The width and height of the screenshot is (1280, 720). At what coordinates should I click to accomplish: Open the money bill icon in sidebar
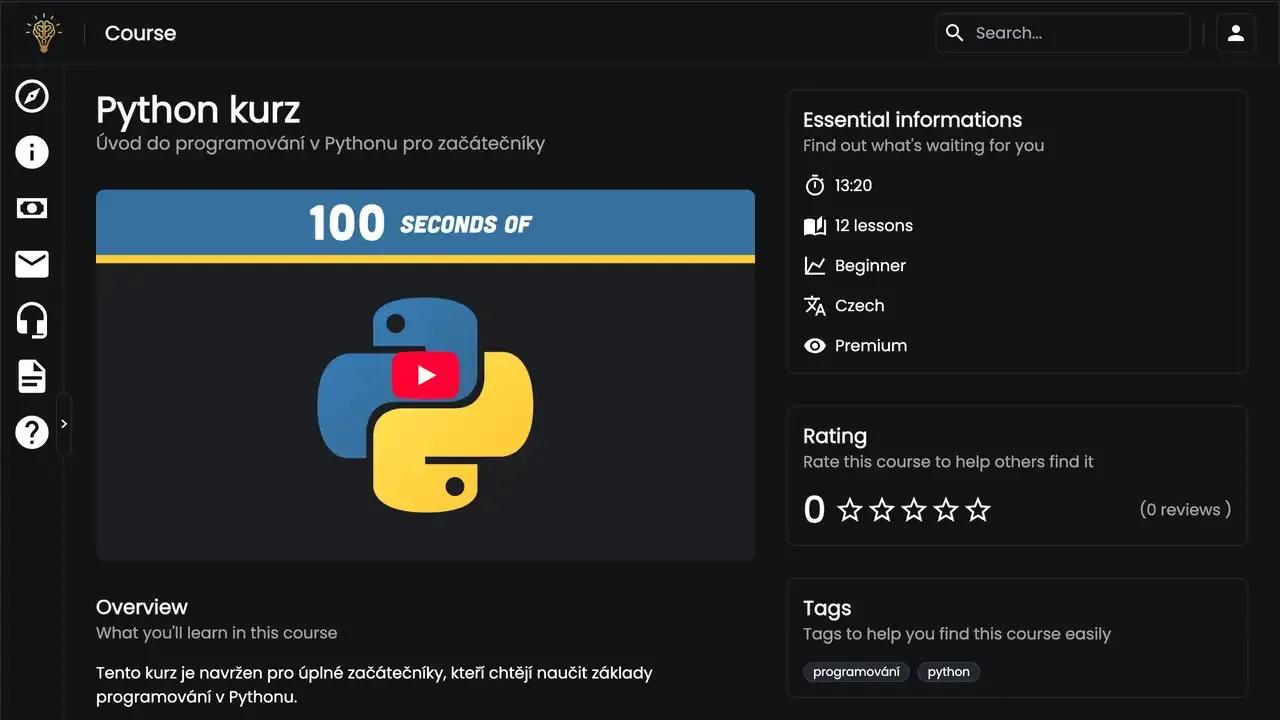[x=32, y=208]
